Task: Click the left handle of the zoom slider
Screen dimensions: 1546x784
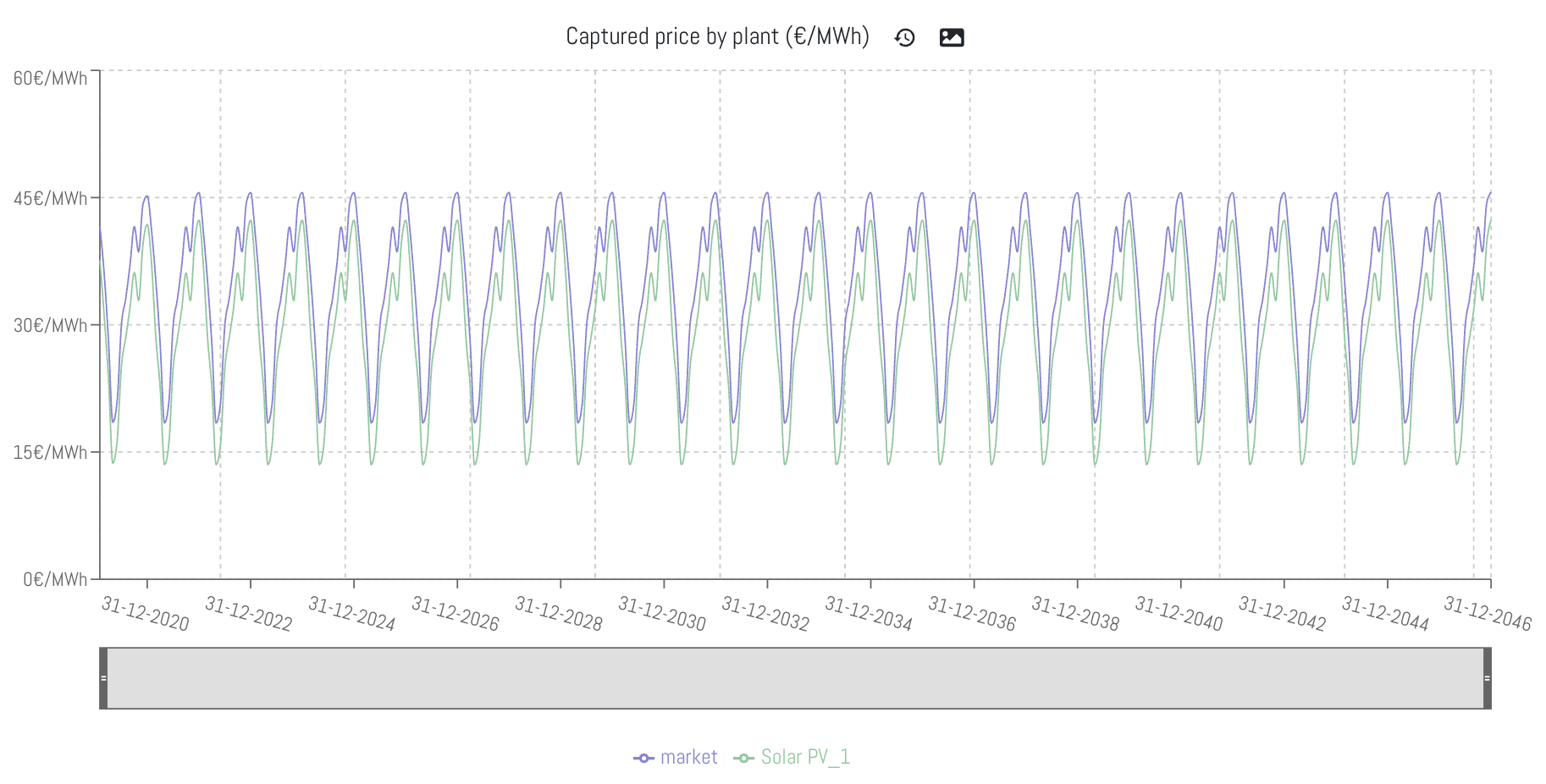Action: [x=103, y=678]
